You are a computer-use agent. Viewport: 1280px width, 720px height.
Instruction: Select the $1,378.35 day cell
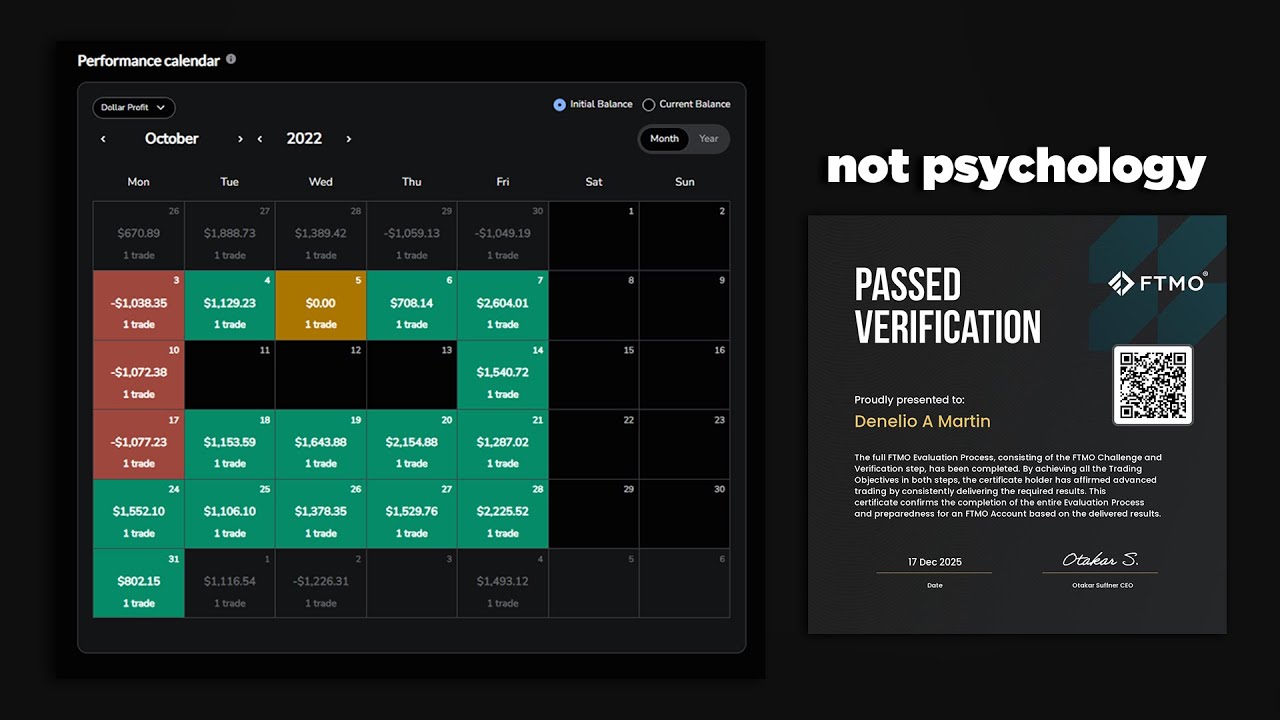321,514
